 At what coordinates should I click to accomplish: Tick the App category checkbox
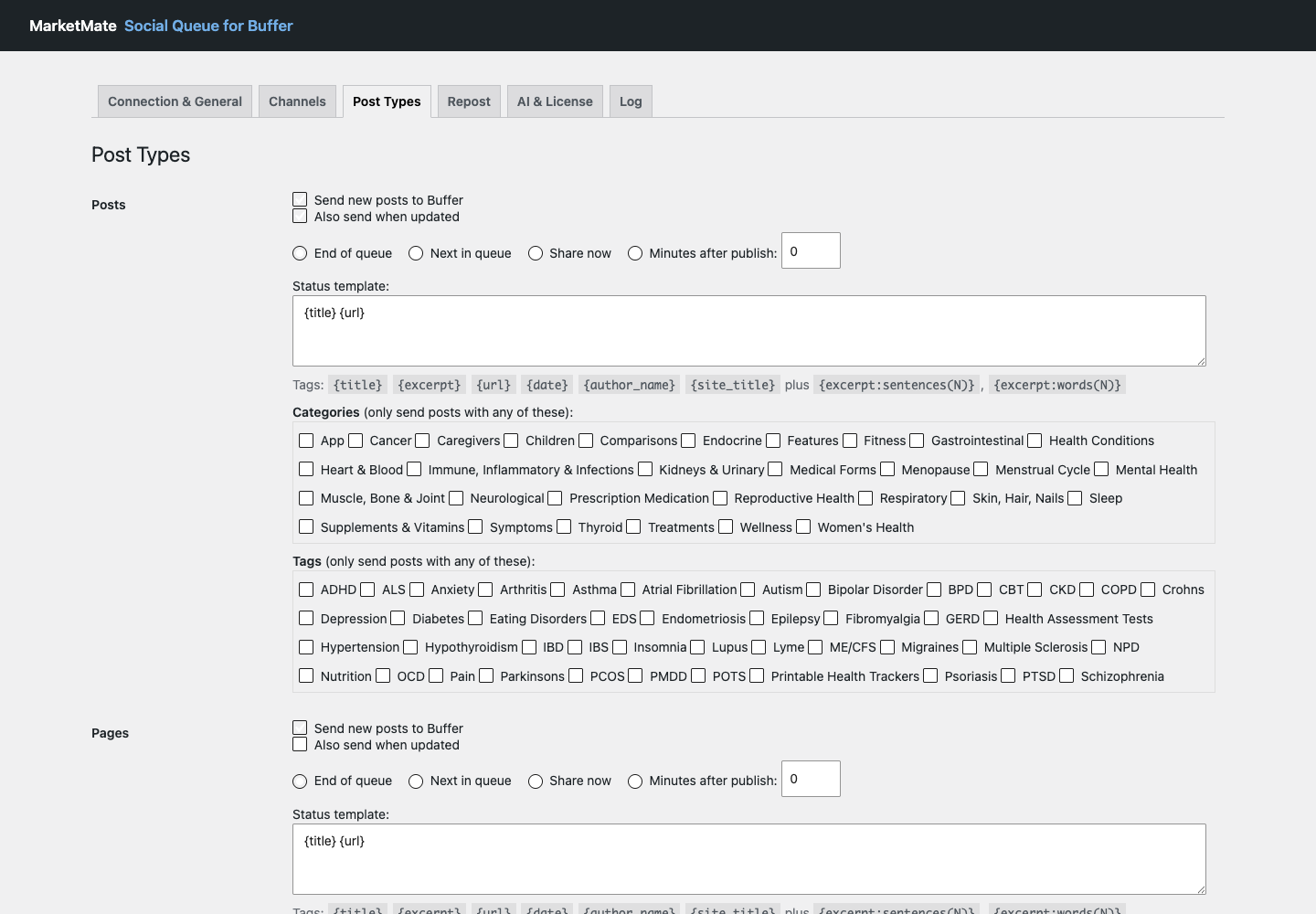[306, 441]
